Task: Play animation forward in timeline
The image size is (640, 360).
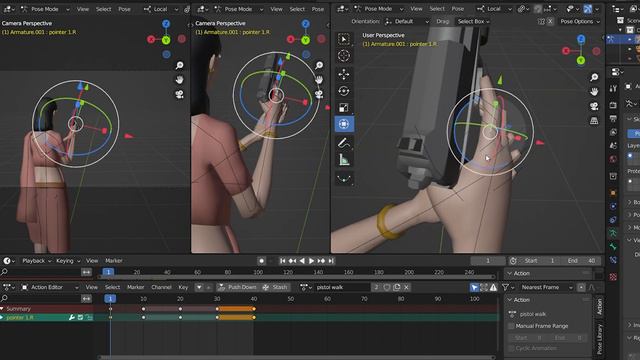Action: pos(311,261)
